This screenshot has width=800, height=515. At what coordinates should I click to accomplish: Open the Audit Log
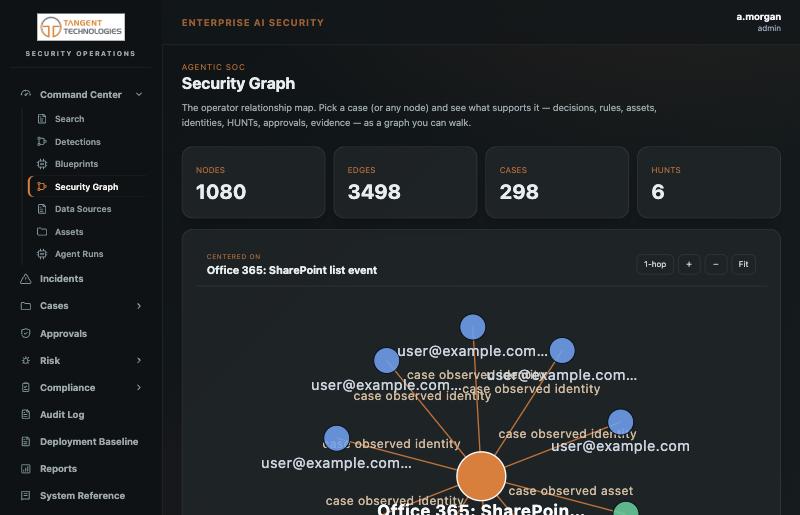[x=62, y=414]
